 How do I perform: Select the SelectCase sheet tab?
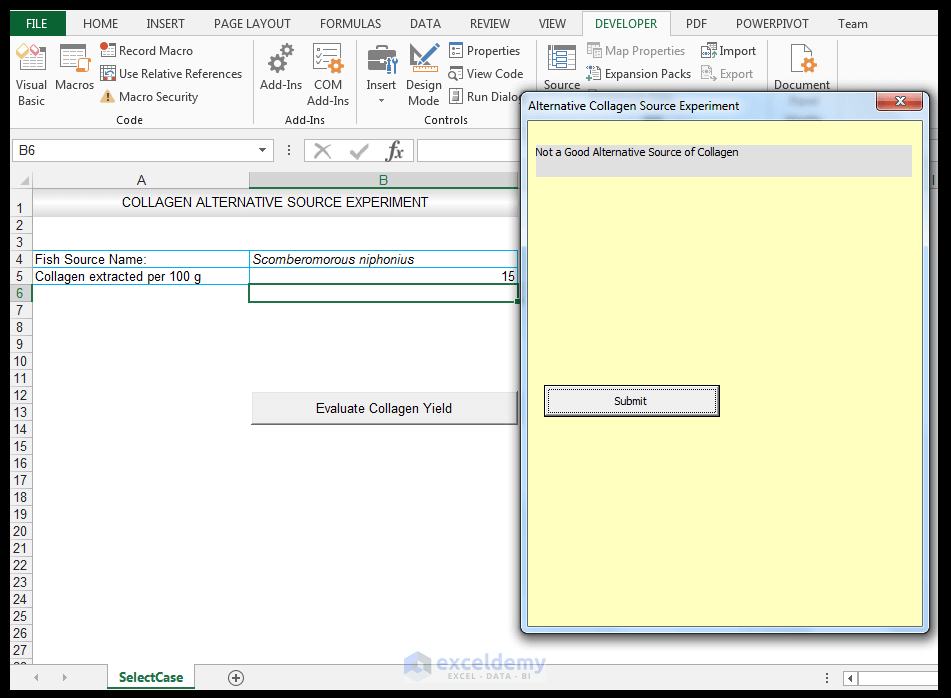tap(150, 677)
